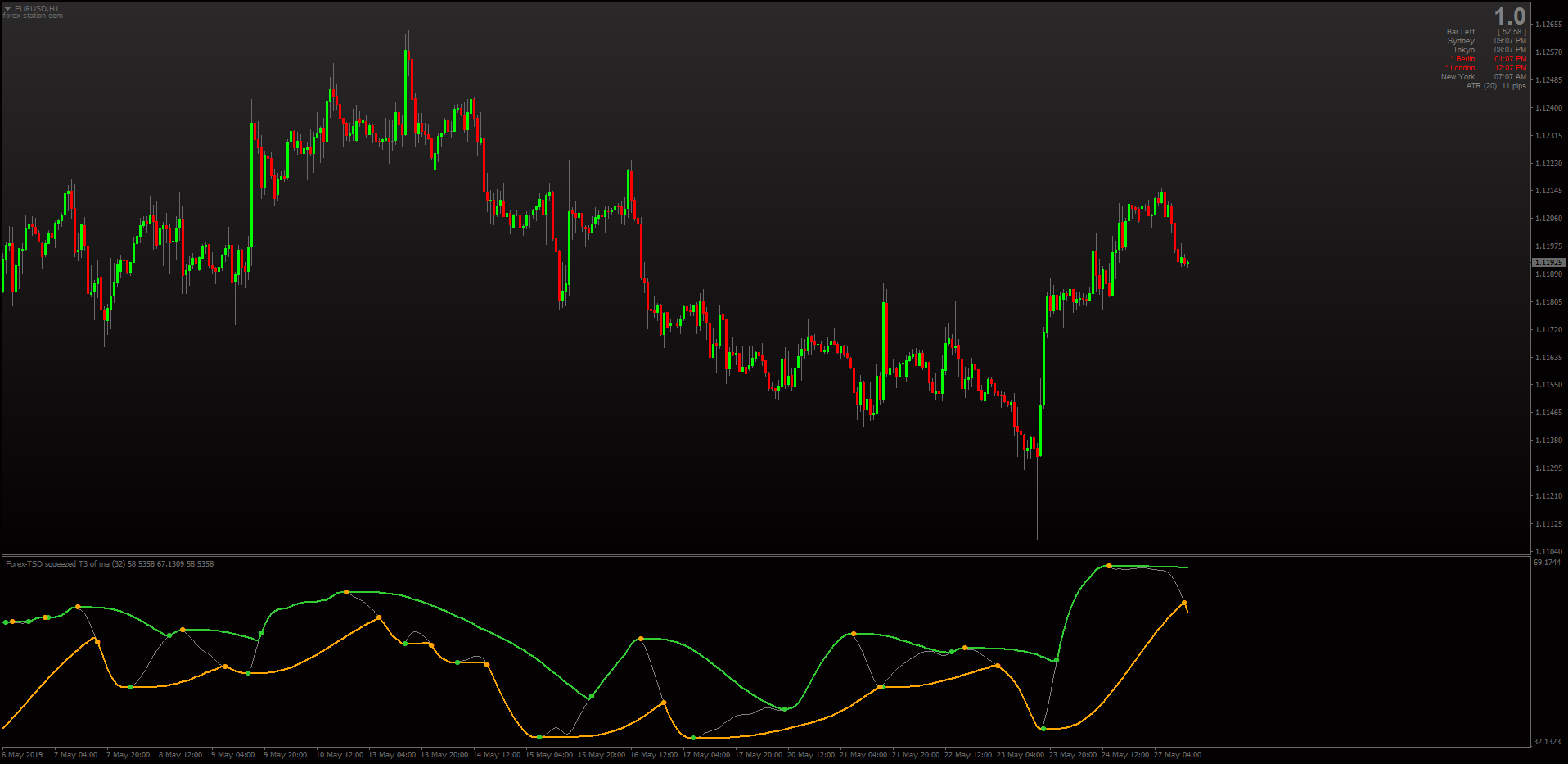Select the current price marker 1.11925
The width and height of the screenshot is (1568, 764).
(x=1548, y=263)
